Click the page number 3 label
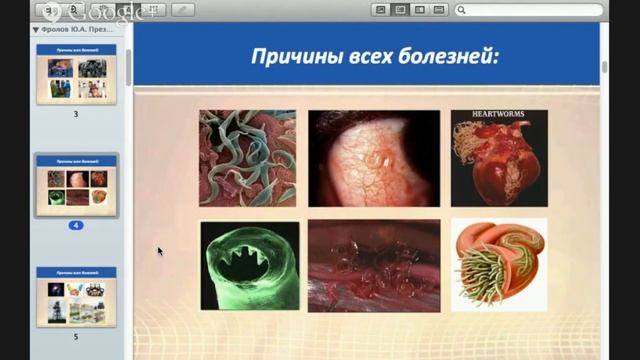Image resolution: width=640 pixels, height=360 pixels. click(76, 114)
